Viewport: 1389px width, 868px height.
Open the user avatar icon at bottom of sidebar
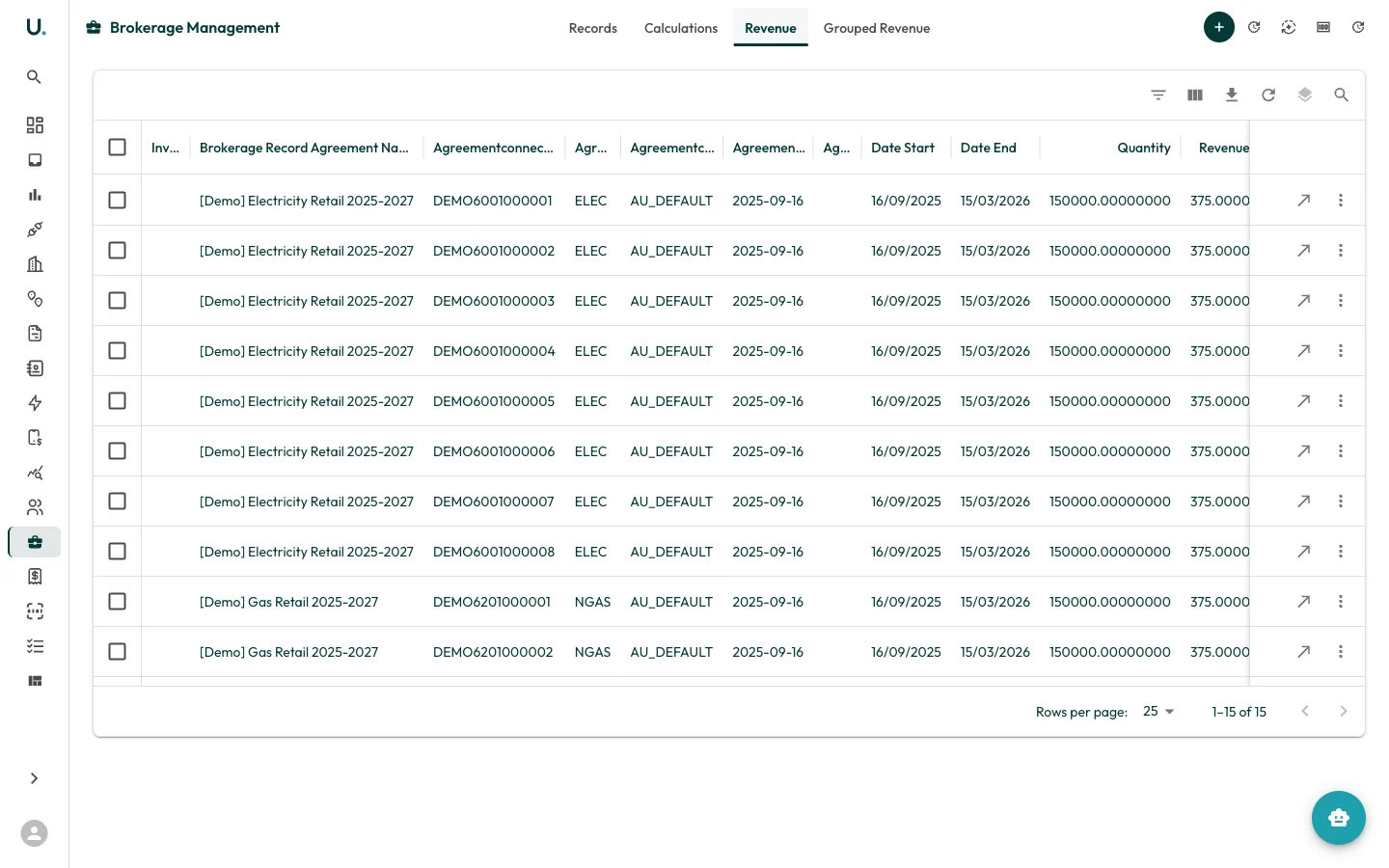(34, 833)
